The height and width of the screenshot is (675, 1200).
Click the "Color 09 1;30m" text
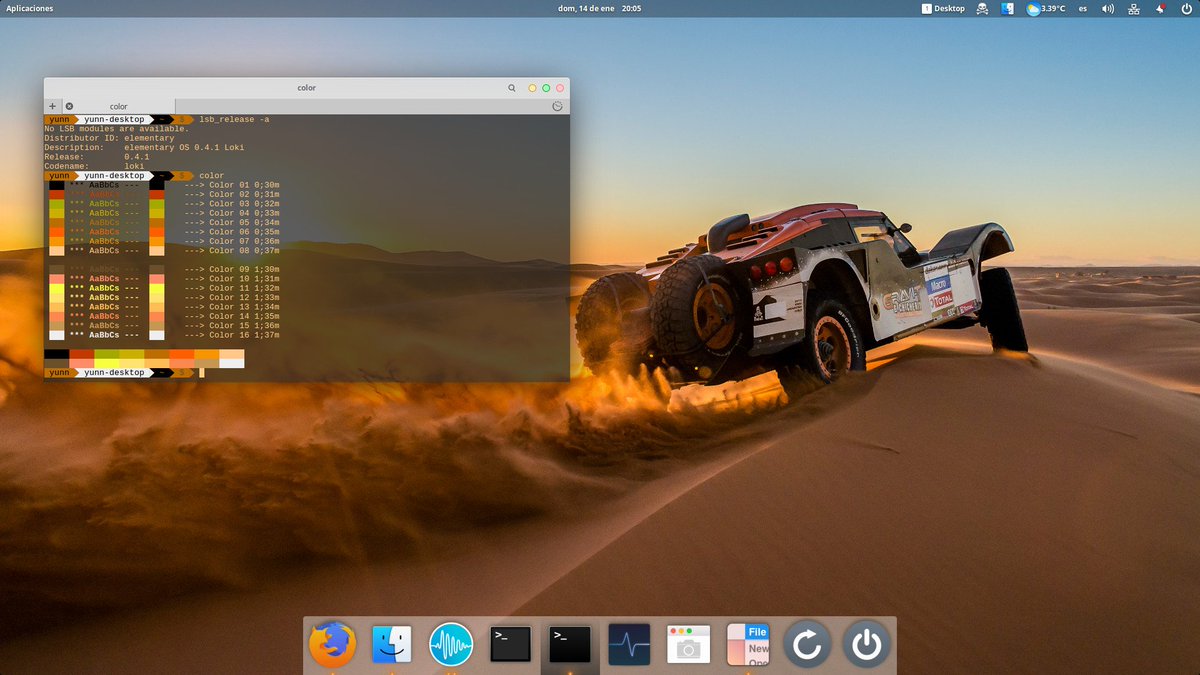click(244, 269)
